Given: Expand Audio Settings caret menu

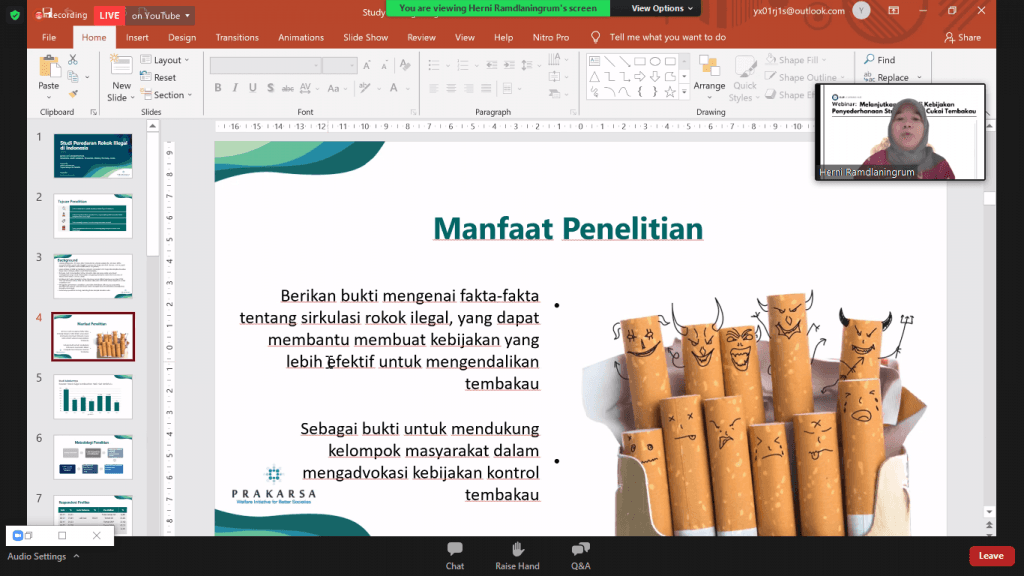Looking at the screenshot, I should click(x=76, y=556).
